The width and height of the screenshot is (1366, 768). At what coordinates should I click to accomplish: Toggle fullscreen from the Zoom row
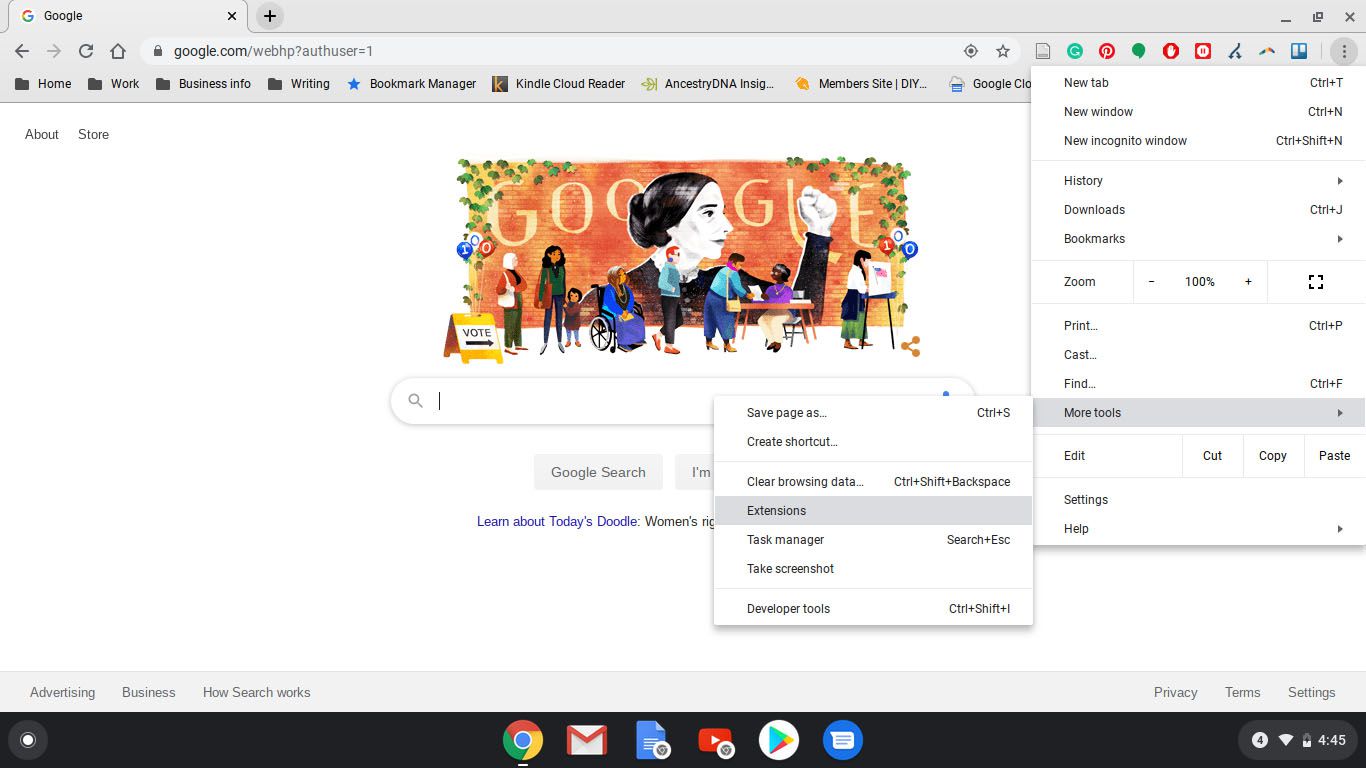(1316, 282)
